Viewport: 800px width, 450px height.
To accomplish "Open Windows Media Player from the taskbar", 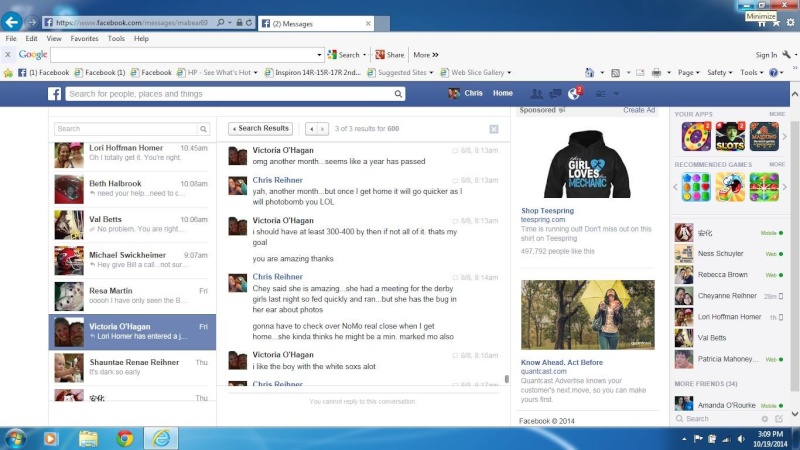I will (51, 438).
